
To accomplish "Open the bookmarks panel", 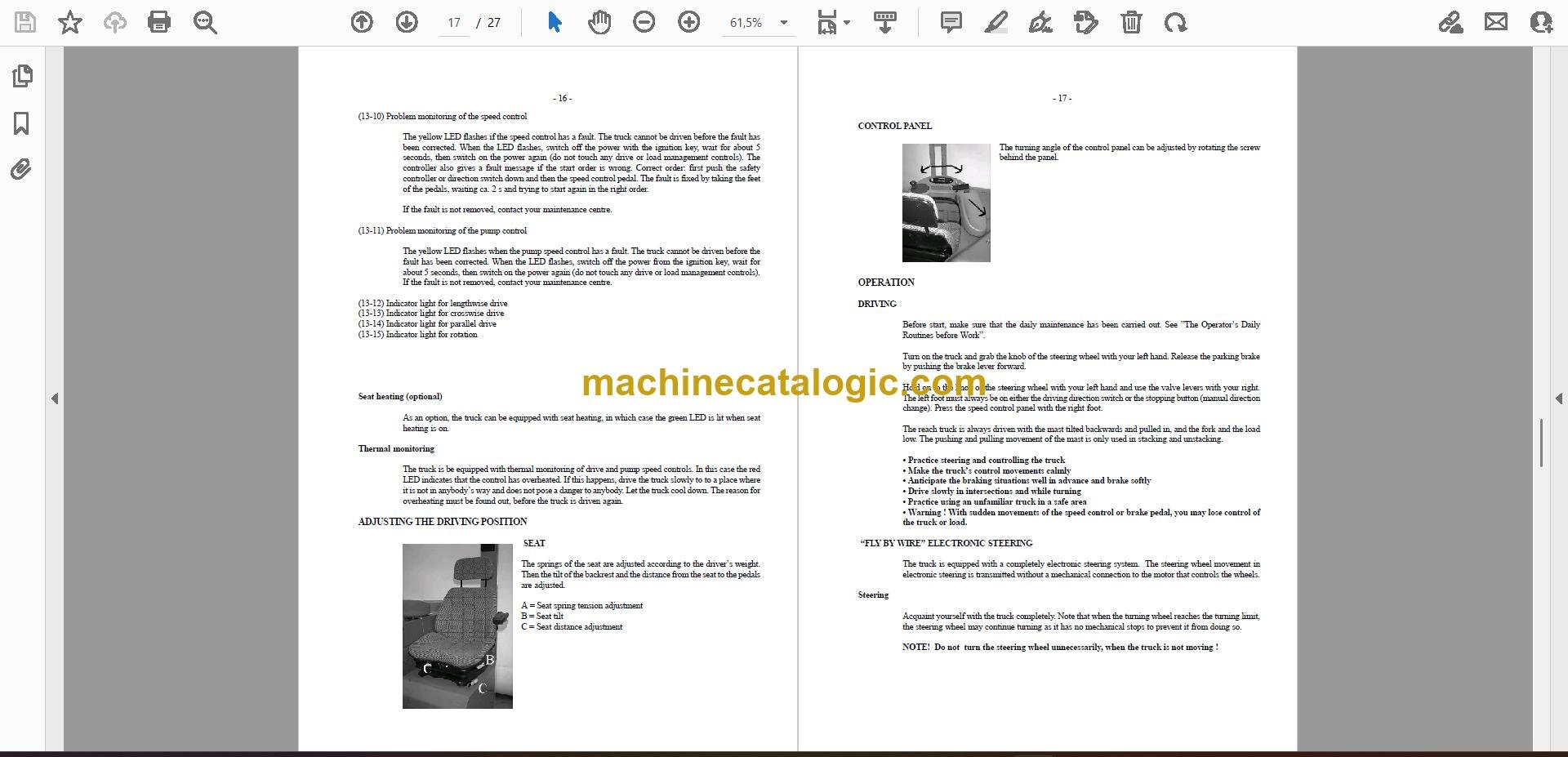I will tap(22, 123).
